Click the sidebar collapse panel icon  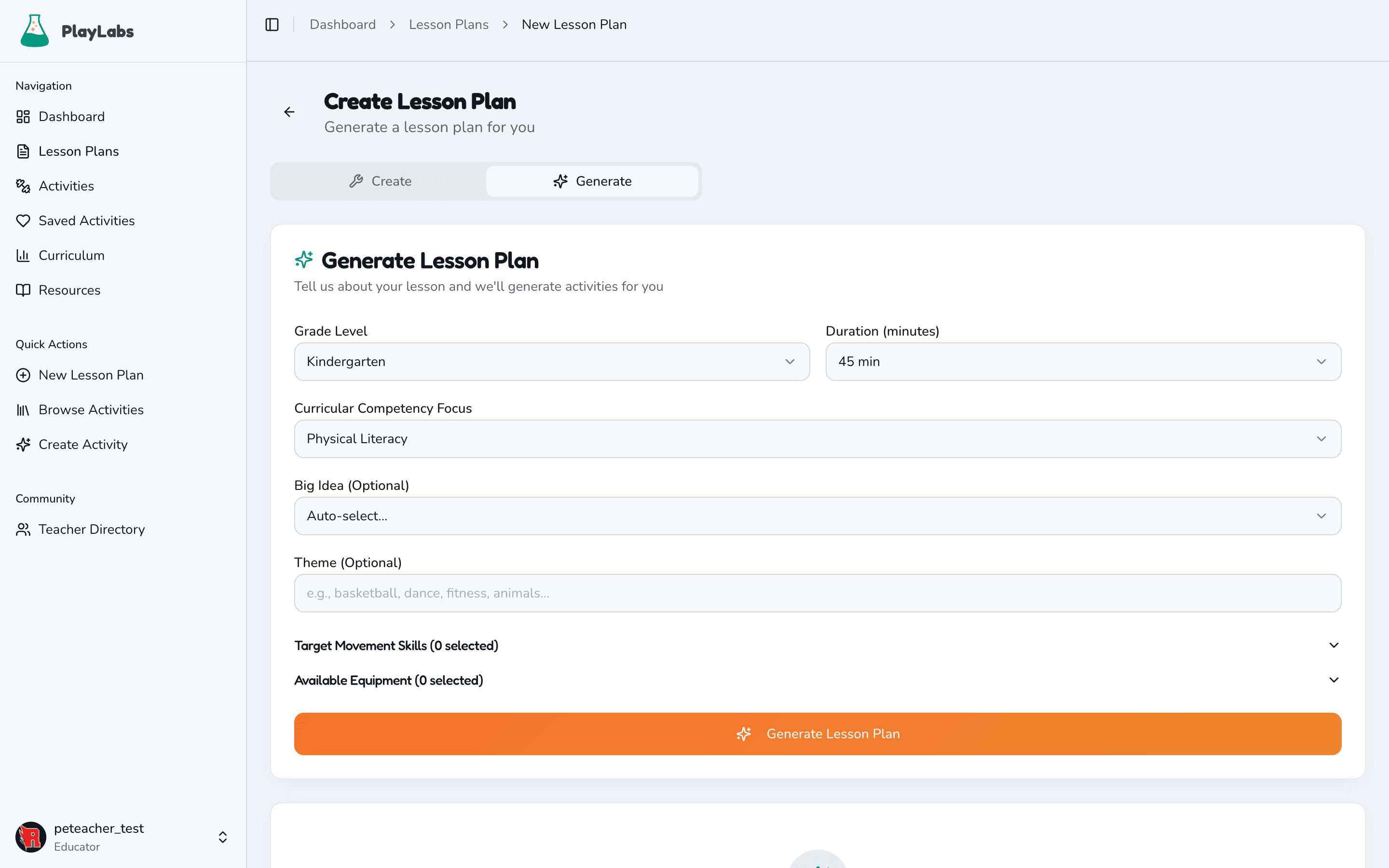(x=272, y=24)
